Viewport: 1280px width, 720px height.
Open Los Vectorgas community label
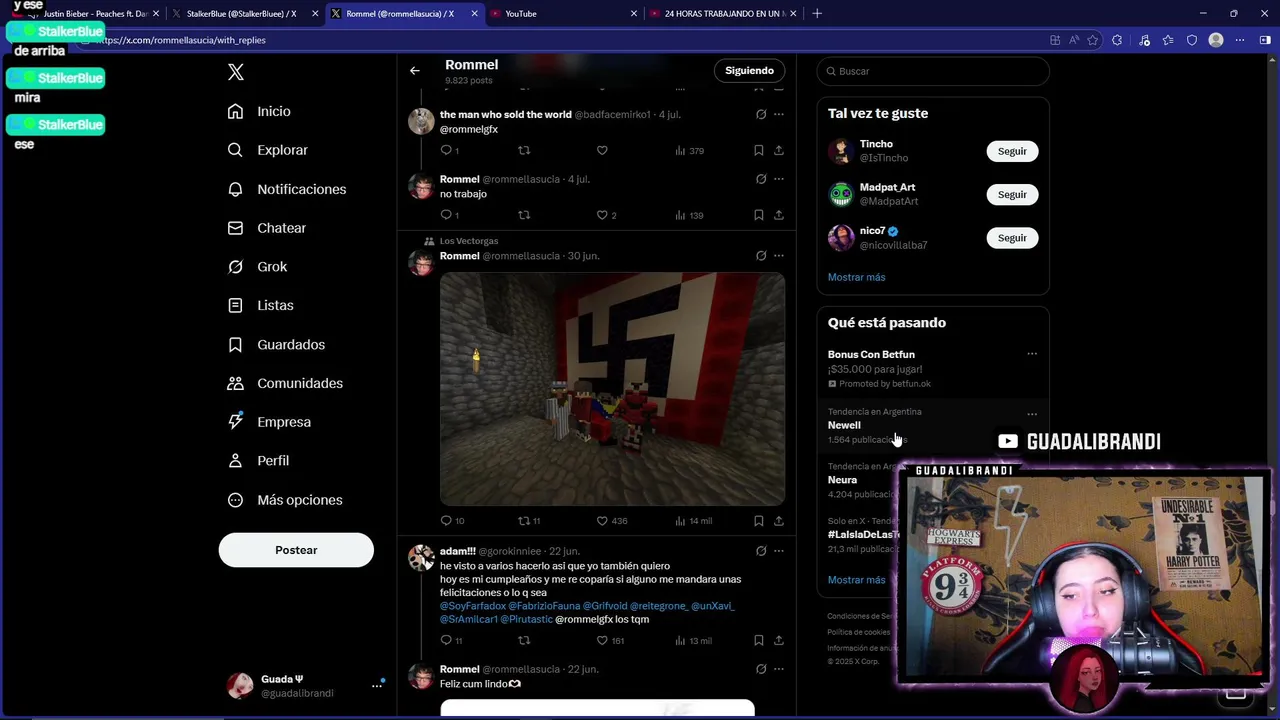click(468, 241)
